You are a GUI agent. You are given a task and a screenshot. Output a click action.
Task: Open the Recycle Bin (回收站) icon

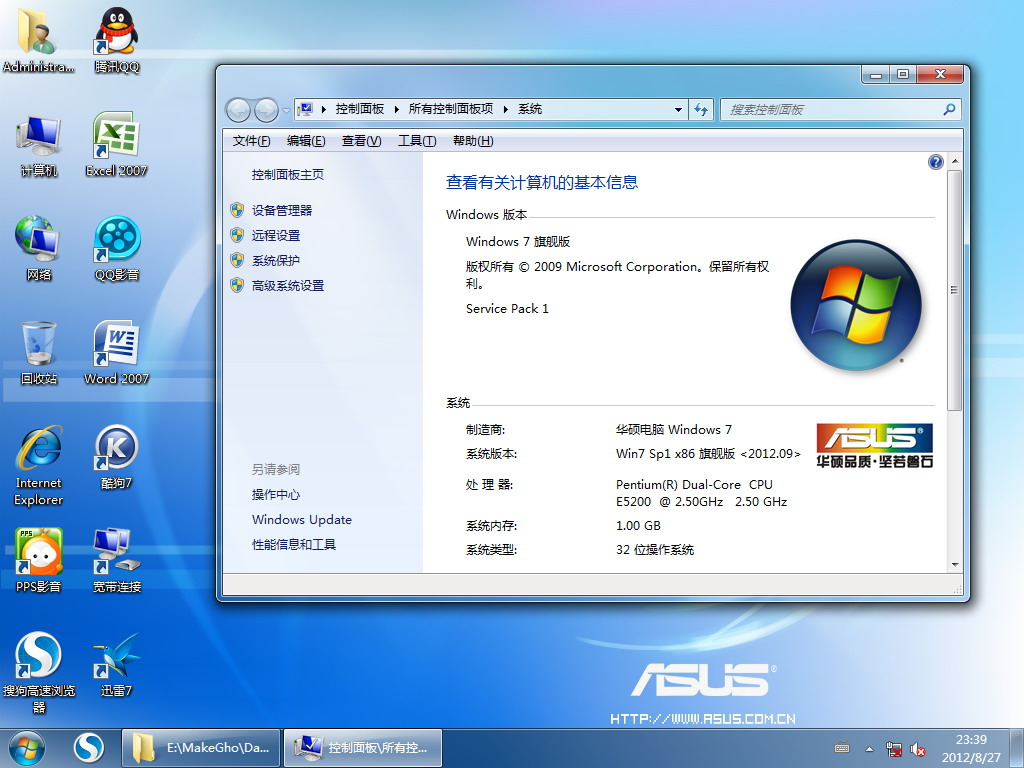click(39, 346)
